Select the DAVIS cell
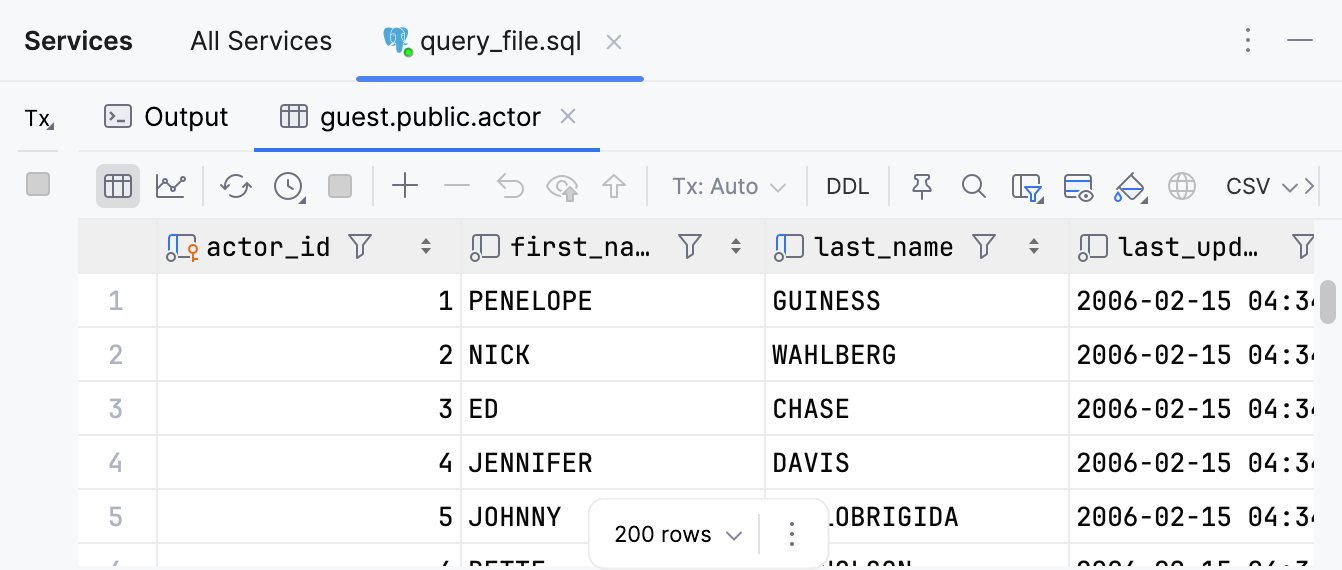The image size is (1342, 570). (916, 462)
